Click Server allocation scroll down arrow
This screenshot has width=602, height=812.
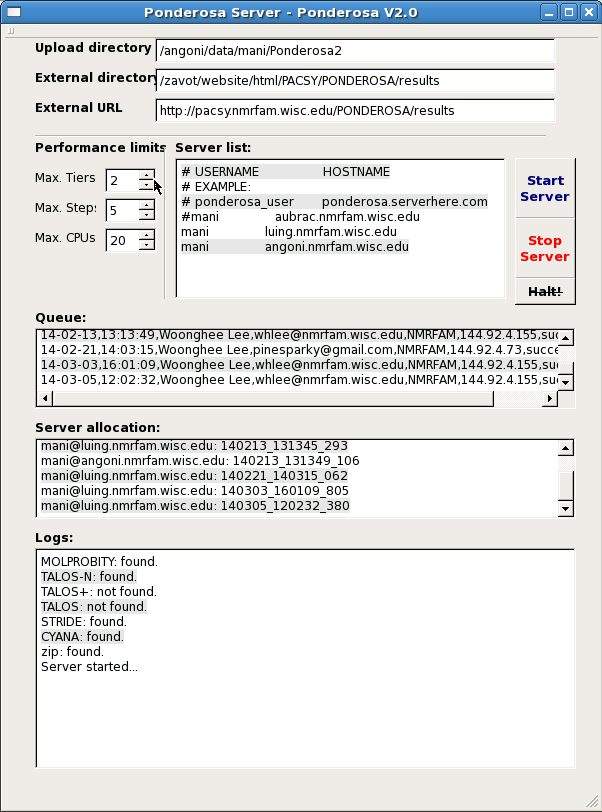566,509
